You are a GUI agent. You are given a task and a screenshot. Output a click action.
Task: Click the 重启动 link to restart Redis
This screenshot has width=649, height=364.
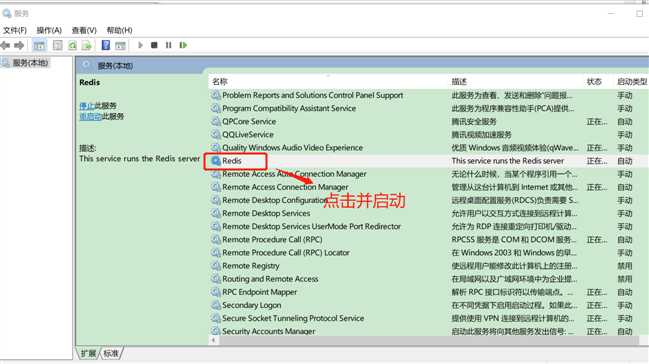click(x=90, y=117)
